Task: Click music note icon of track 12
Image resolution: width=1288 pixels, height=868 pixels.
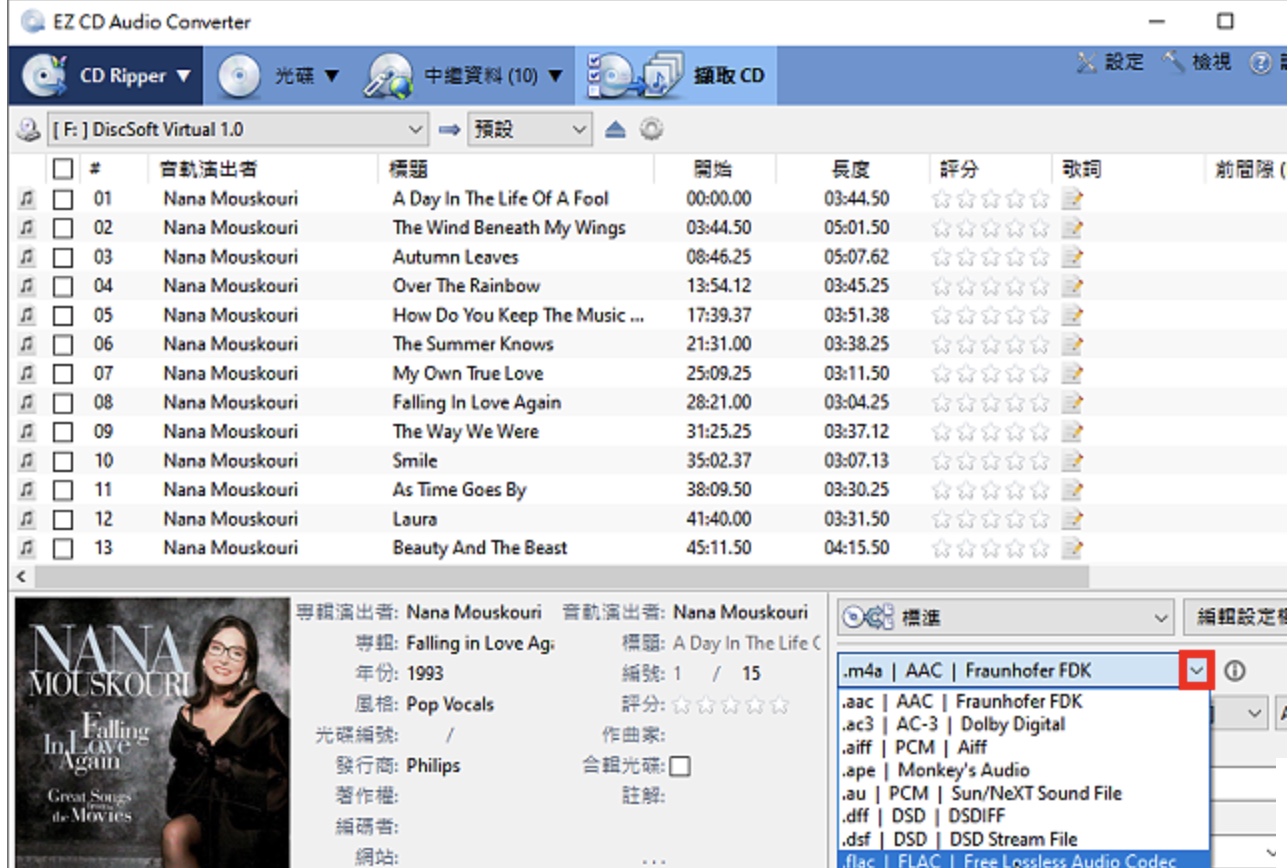Action: coord(27,519)
